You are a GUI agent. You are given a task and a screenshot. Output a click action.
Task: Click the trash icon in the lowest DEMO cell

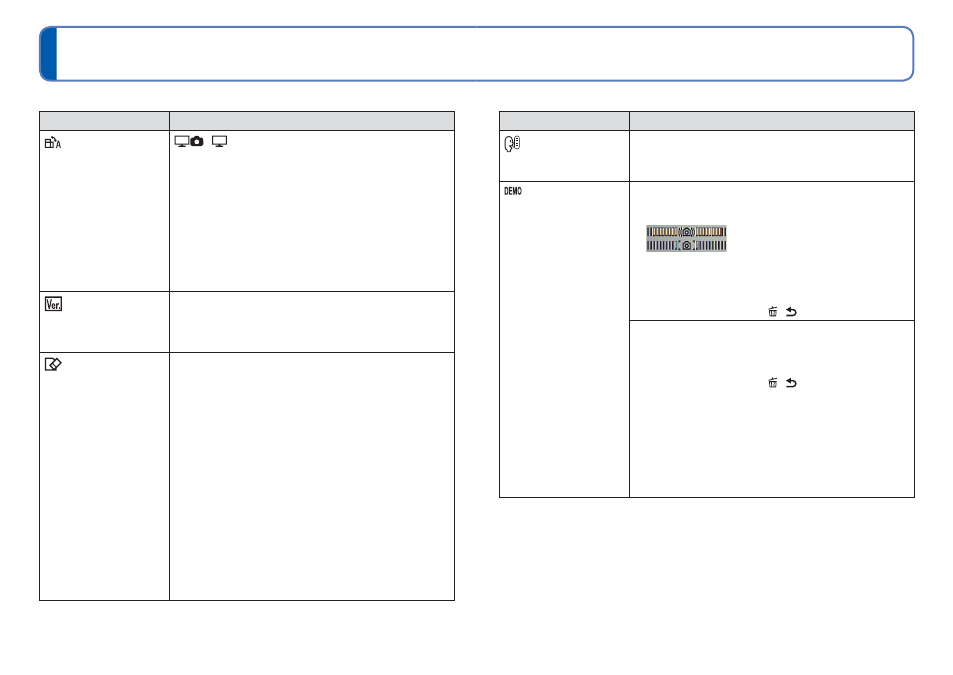[x=772, y=382]
